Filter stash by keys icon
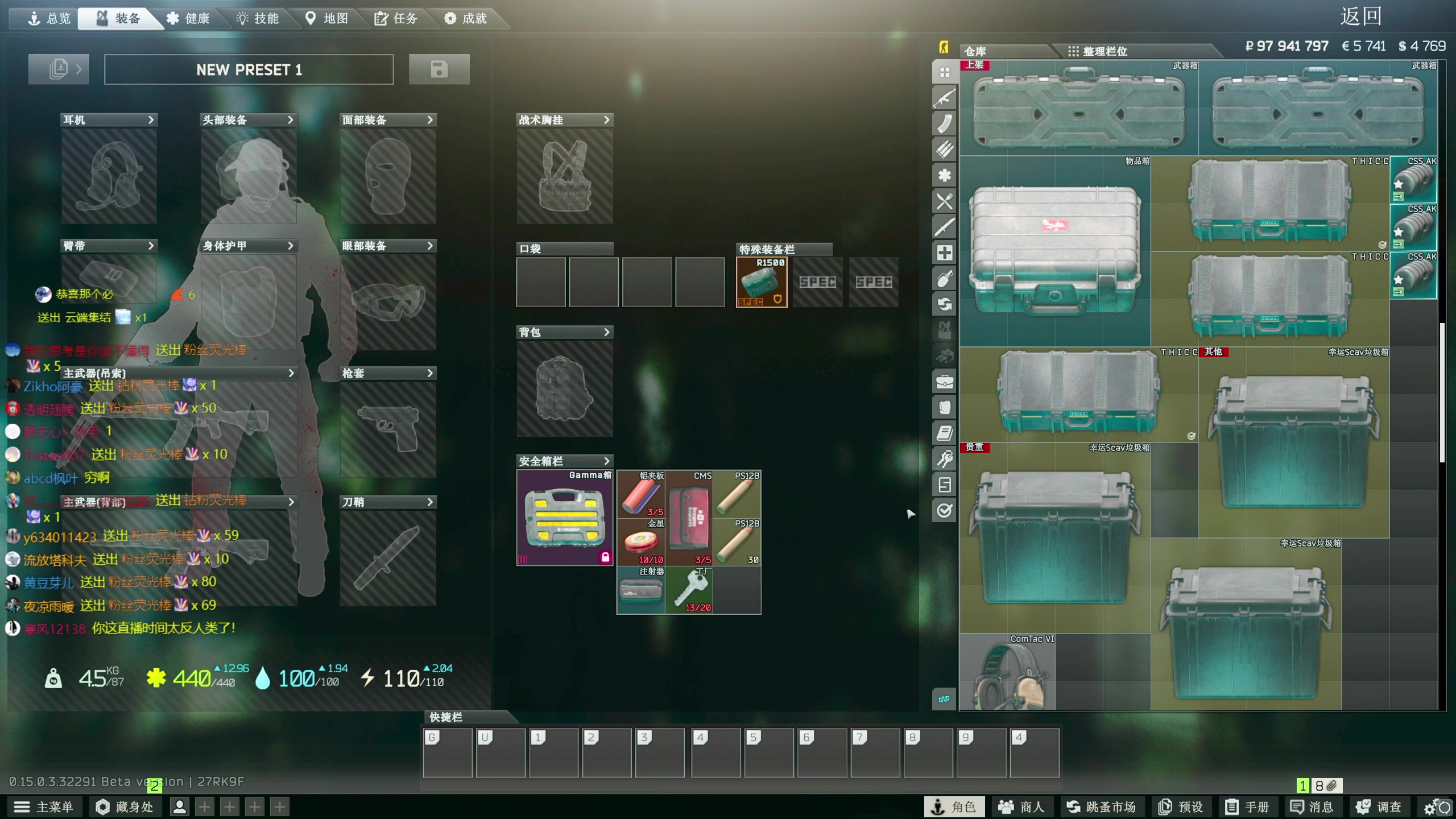 (944, 458)
